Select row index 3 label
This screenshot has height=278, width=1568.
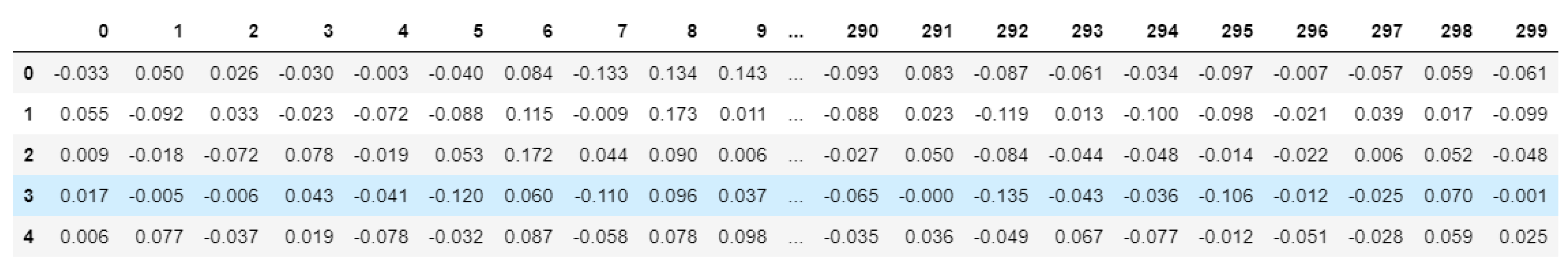[29, 196]
